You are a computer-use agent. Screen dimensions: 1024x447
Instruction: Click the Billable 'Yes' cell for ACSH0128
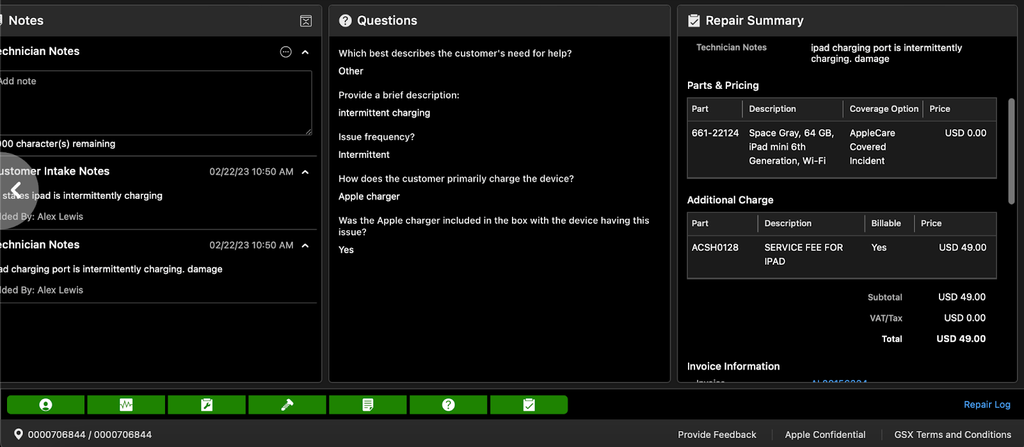pos(879,248)
